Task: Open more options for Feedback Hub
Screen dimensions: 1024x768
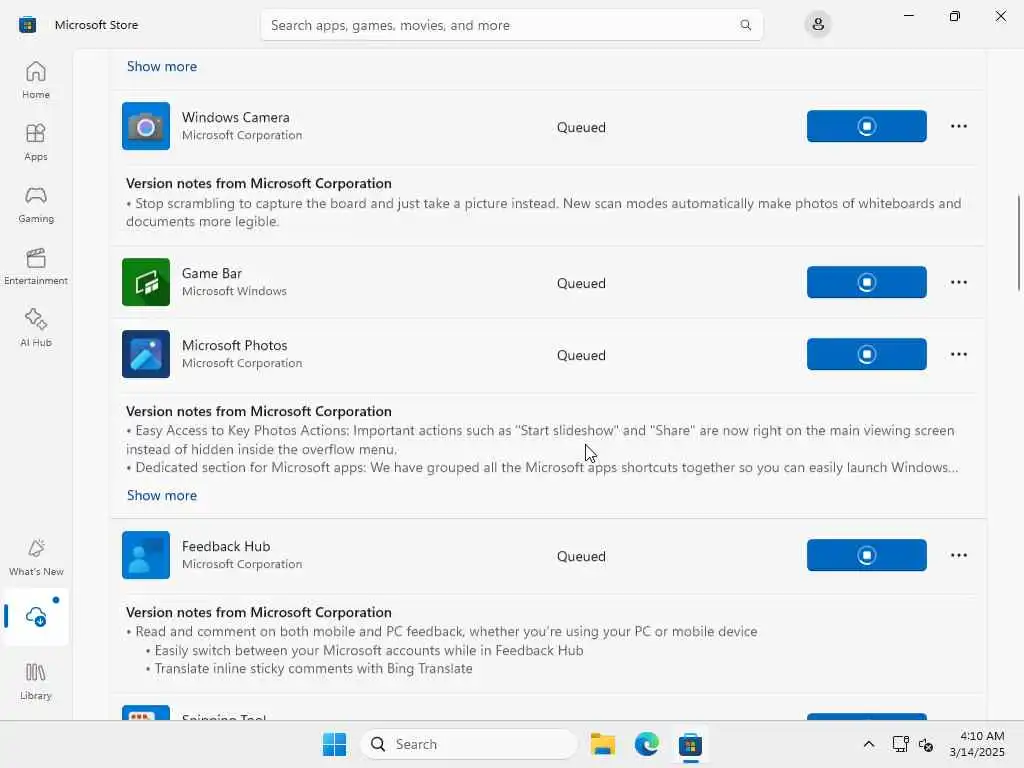Action: point(959,555)
